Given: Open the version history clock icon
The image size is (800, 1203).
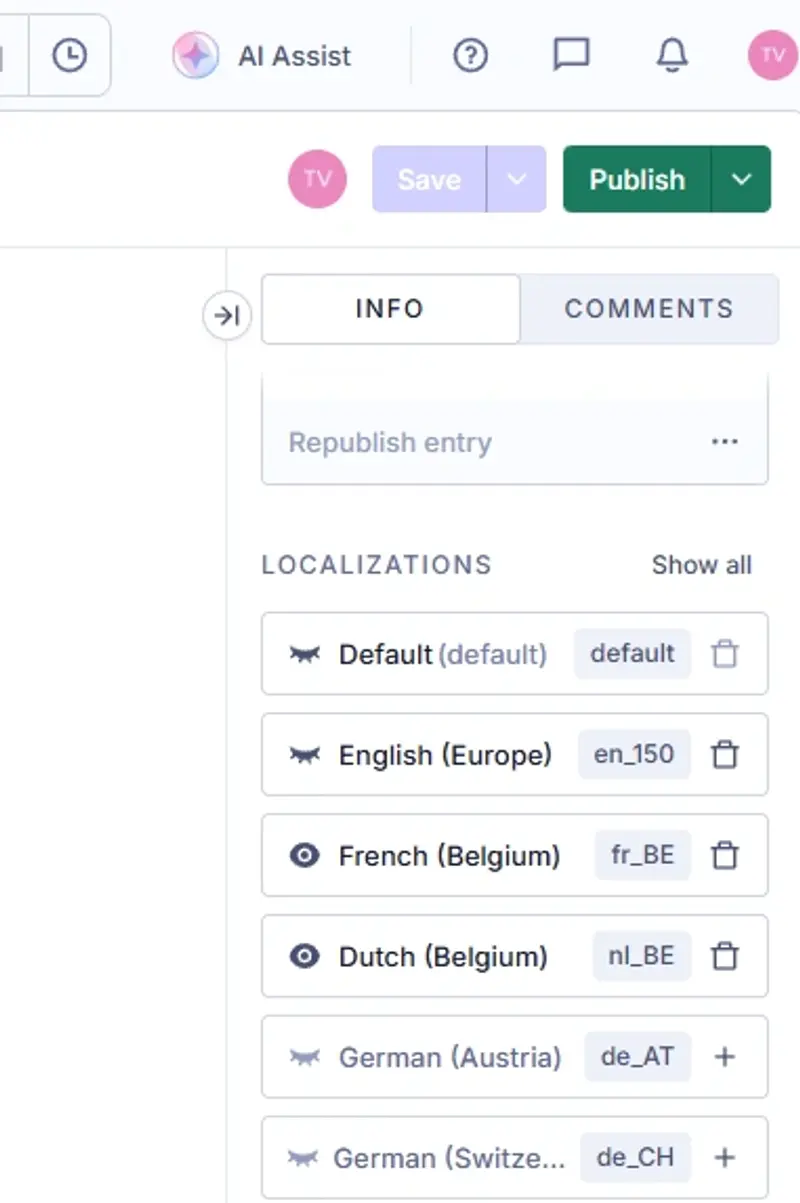Looking at the screenshot, I should 69,55.
